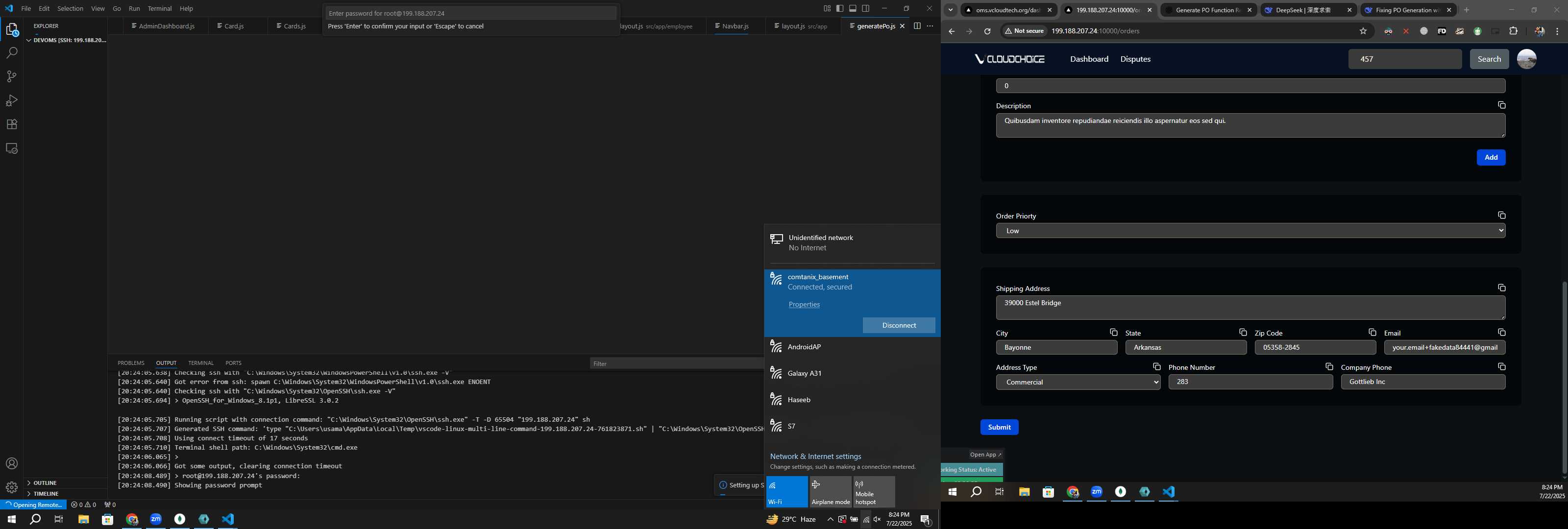Open the FD extension in Chrome toolbar
Image resolution: width=1568 pixels, height=529 pixels.
[1442, 32]
